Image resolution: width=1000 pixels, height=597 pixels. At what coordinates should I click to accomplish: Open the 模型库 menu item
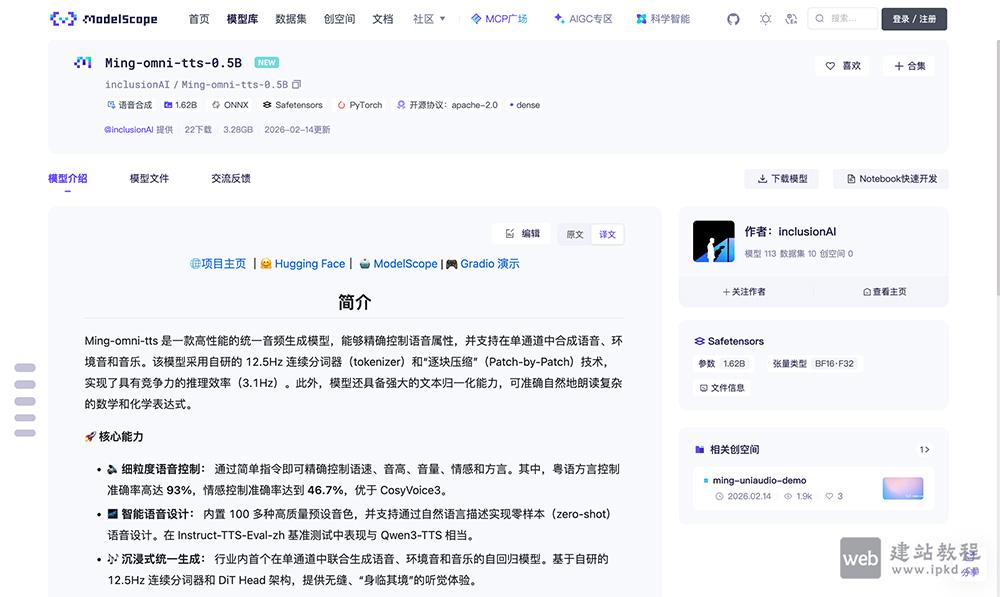[x=242, y=18]
